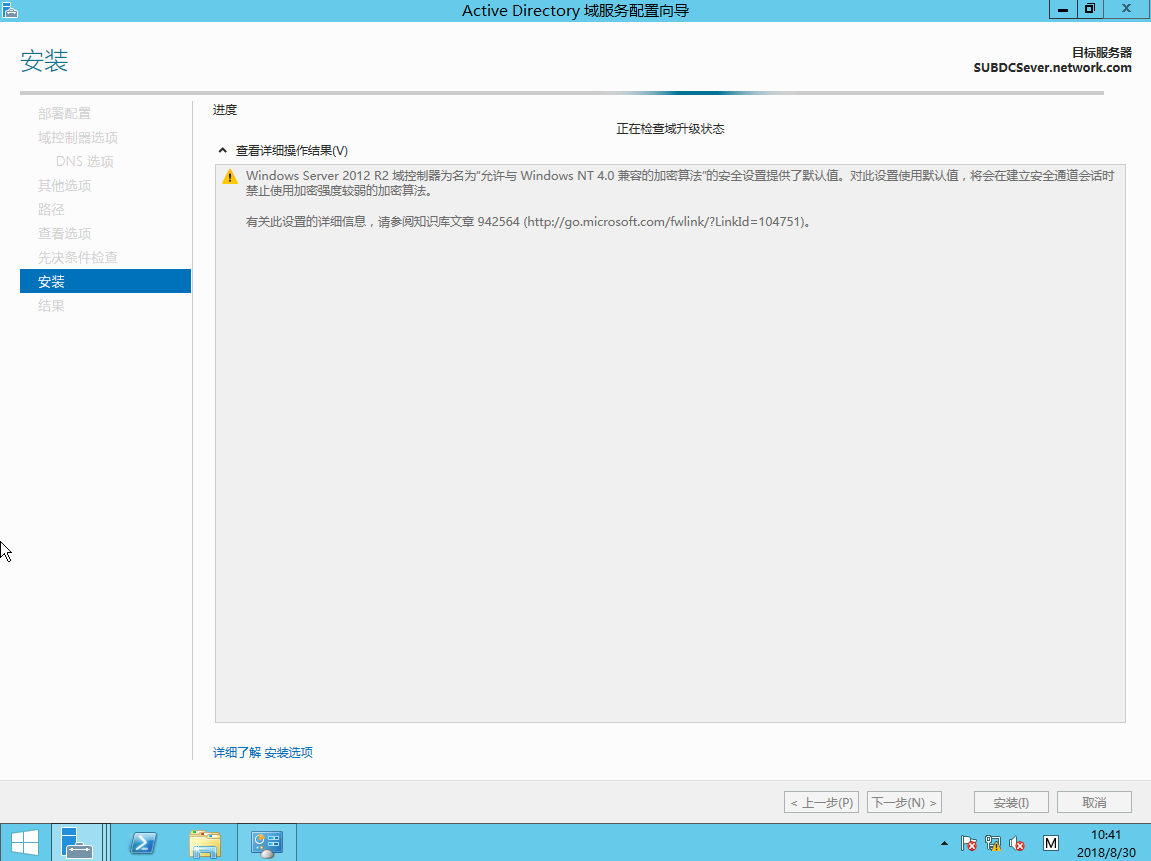Show hidden tray icons arrow
This screenshot has height=861, width=1151.
[944, 843]
